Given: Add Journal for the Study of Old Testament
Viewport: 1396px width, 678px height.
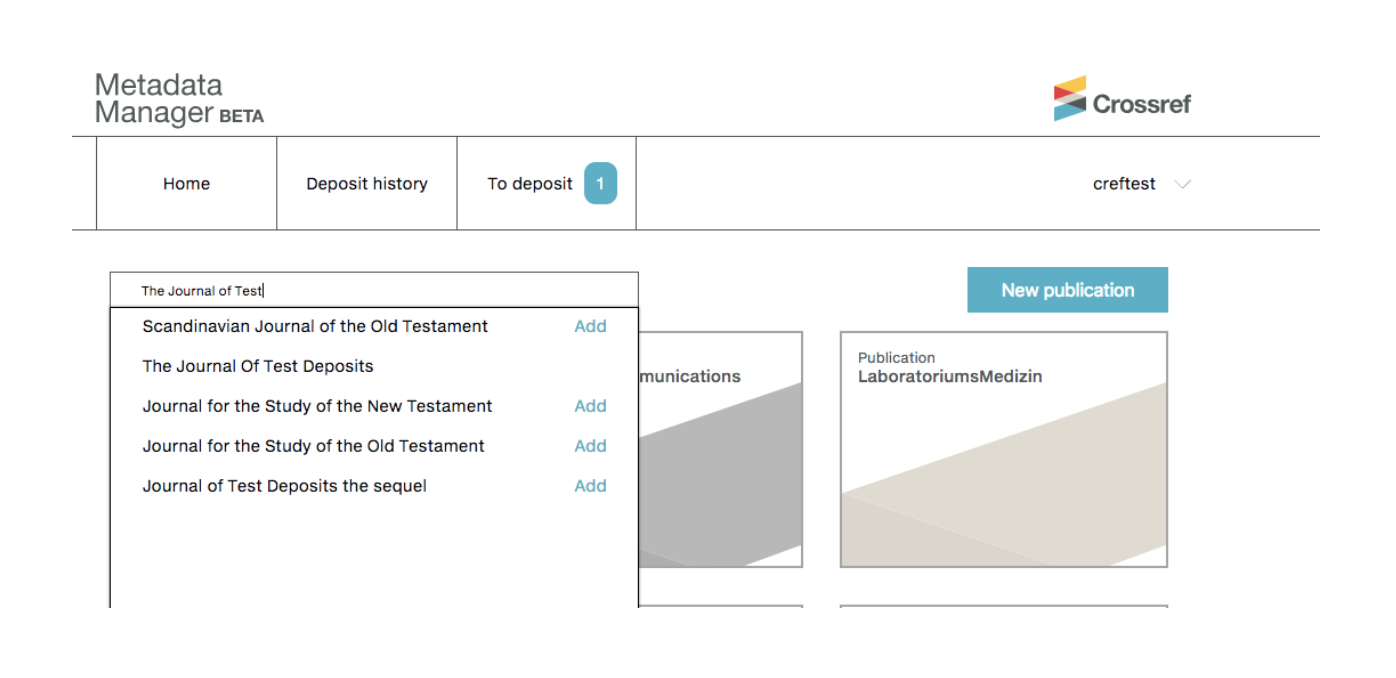Looking at the screenshot, I should (x=590, y=446).
